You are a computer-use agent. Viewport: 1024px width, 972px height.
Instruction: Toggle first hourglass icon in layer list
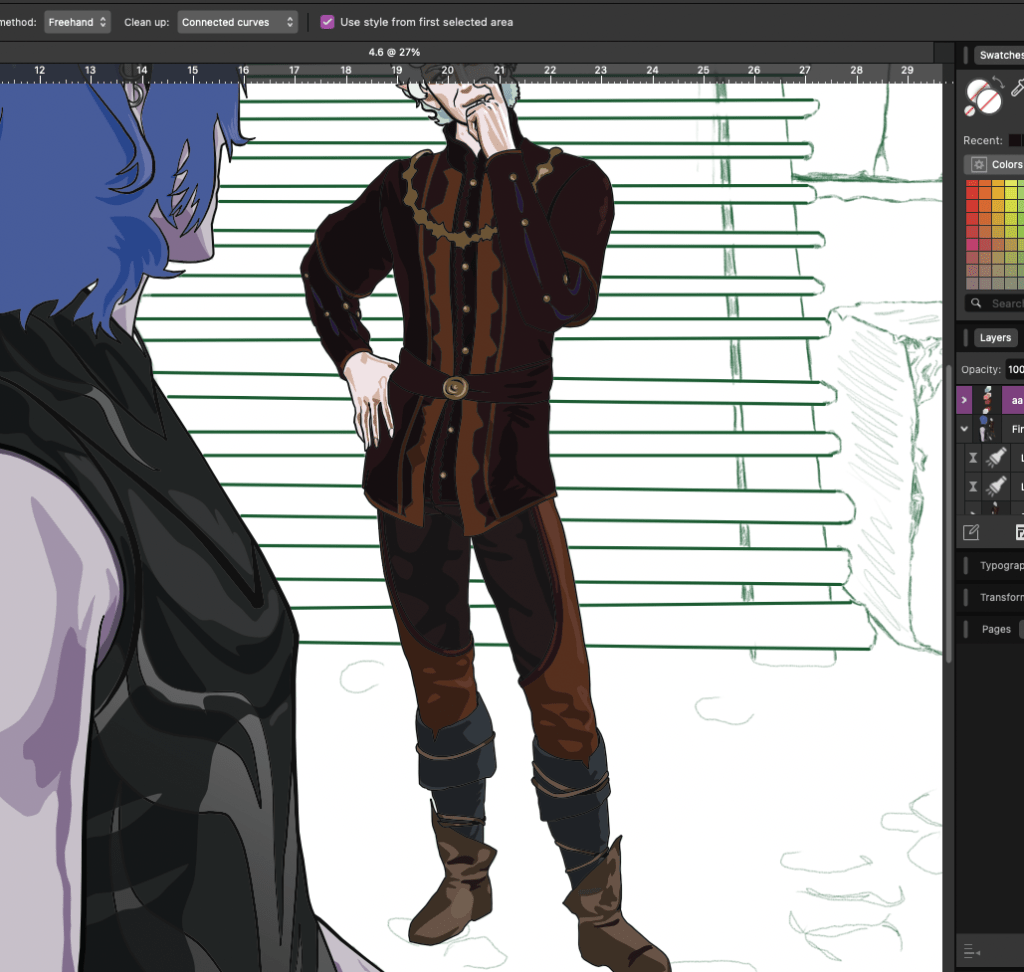[973, 457]
